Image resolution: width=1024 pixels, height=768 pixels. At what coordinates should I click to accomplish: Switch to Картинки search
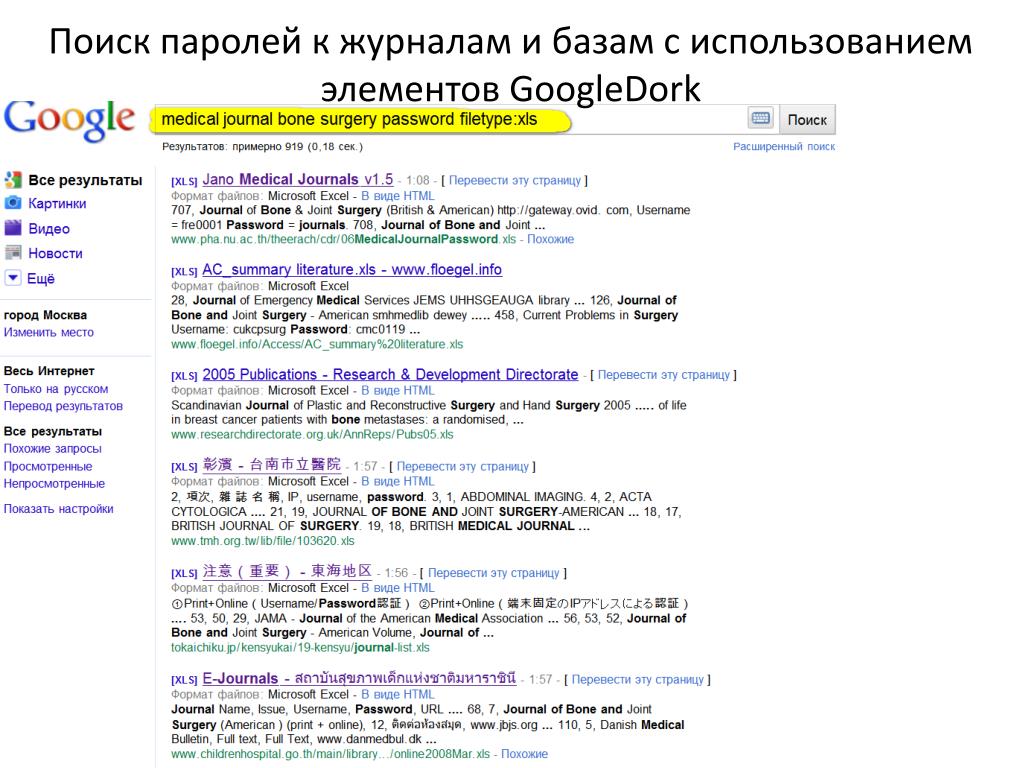tap(57, 204)
